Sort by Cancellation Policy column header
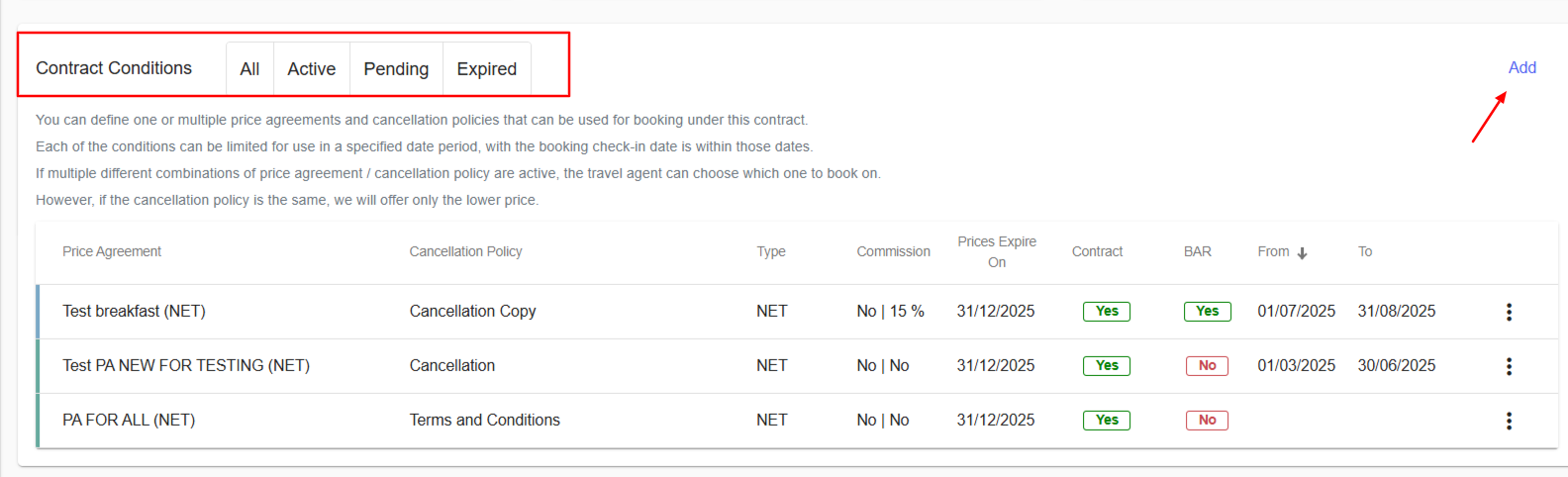The width and height of the screenshot is (1568, 477). point(465,251)
